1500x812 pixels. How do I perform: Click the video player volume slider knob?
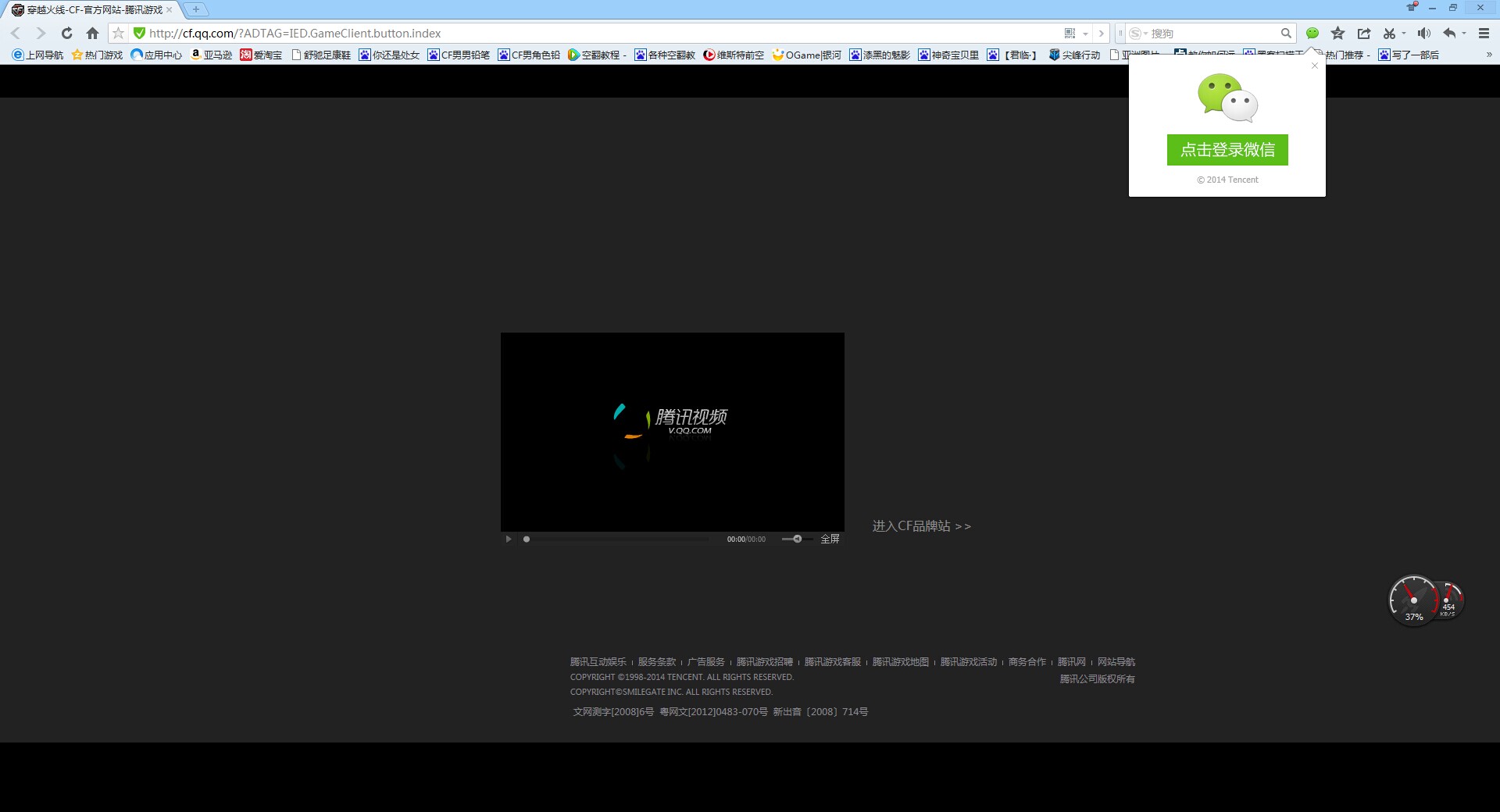[x=797, y=539]
